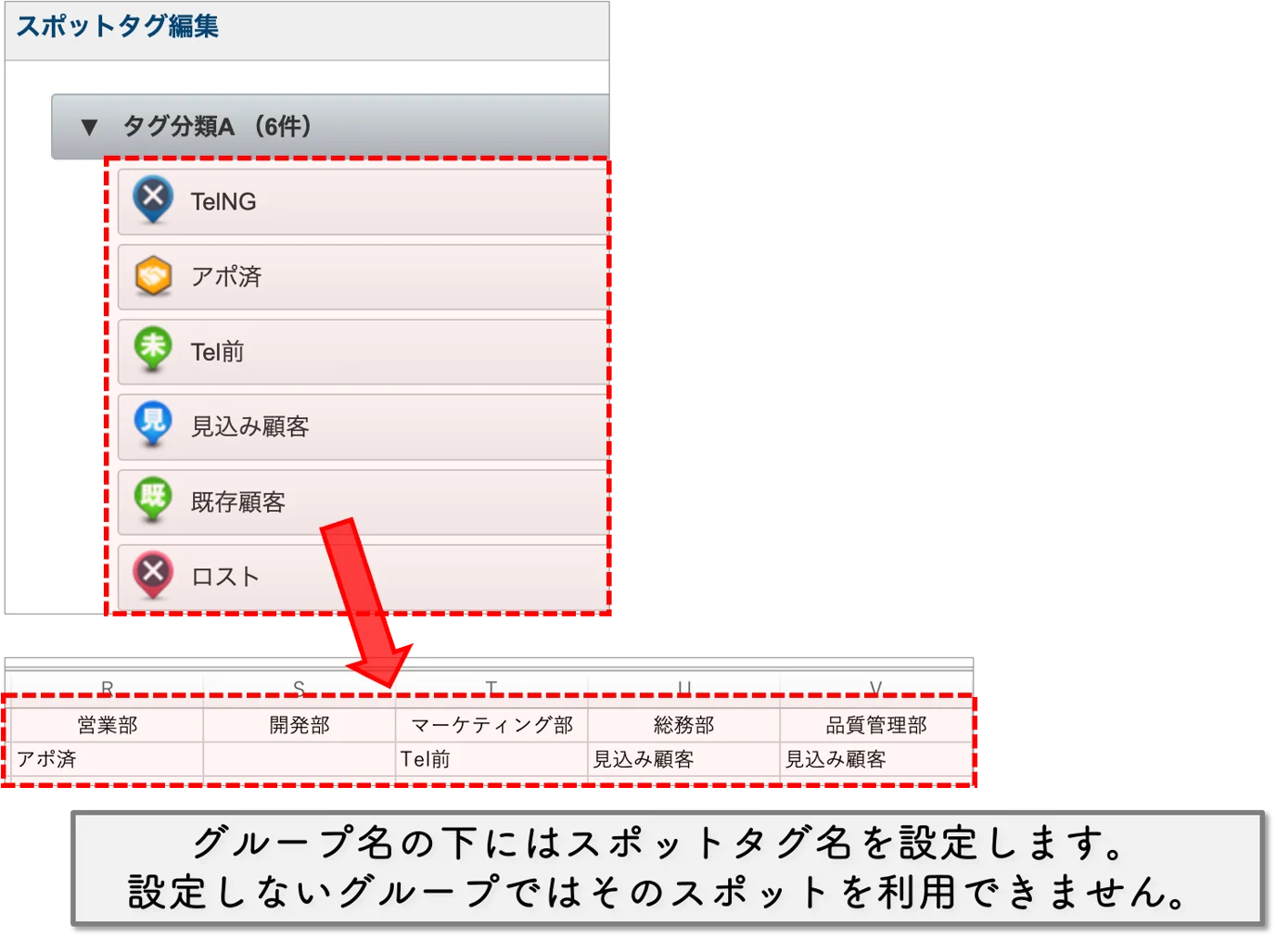Image resolution: width=1276 pixels, height=952 pixels.
Task: Click the アポ済 orange handshake icon
Action: [153, 276]
